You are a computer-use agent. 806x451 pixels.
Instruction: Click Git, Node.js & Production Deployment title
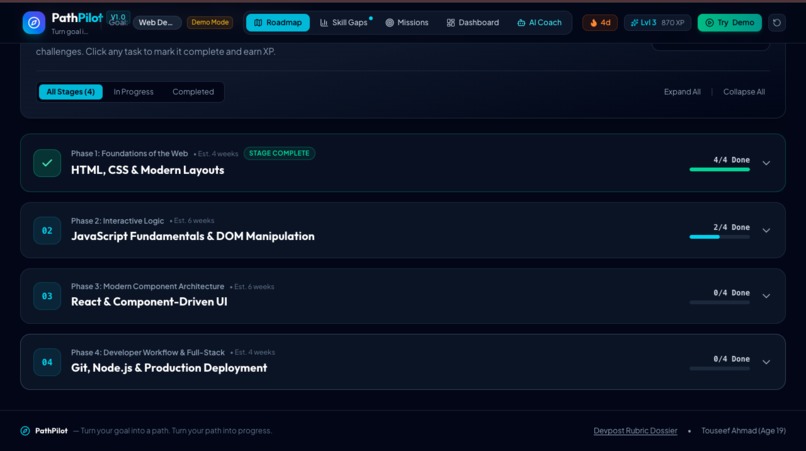point(169,368)
